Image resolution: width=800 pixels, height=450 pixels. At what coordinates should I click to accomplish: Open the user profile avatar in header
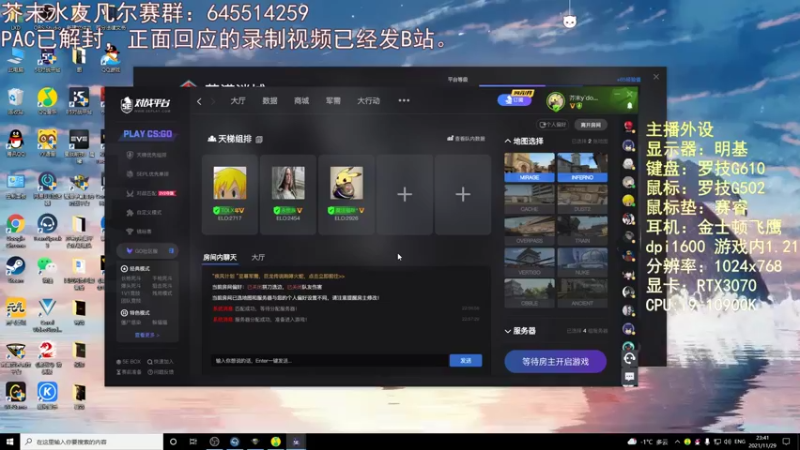click(x=556, y=101)
